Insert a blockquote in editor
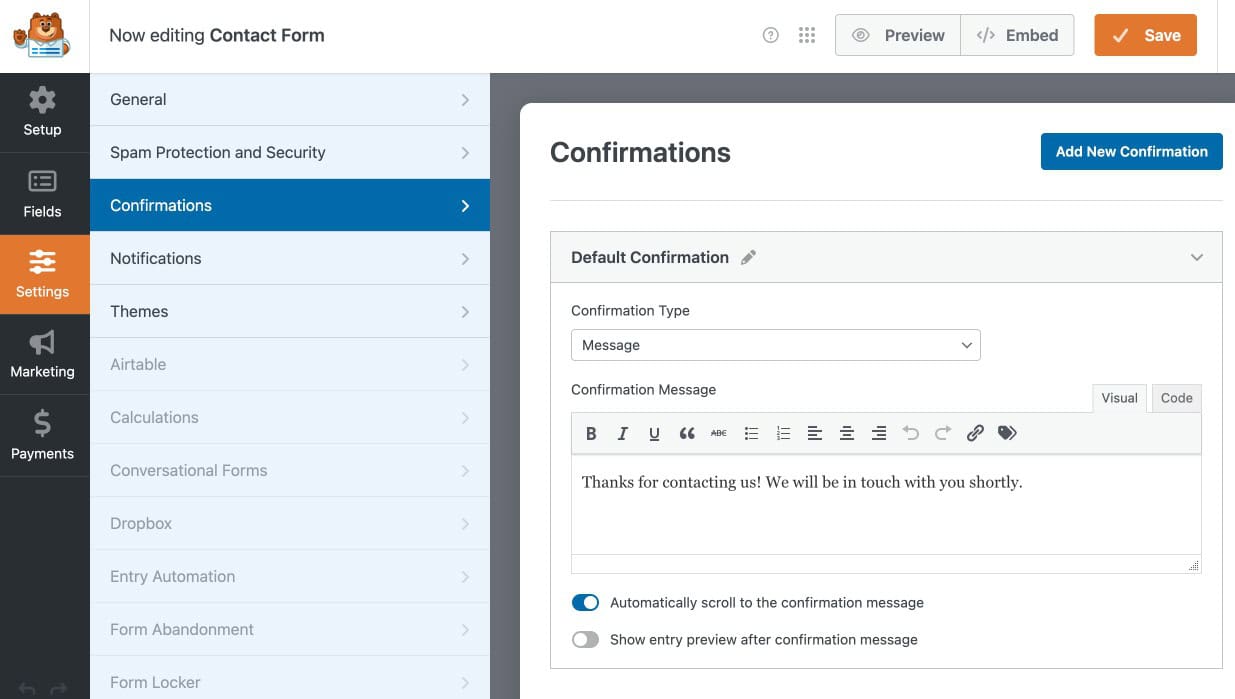 tap(687, 433)
